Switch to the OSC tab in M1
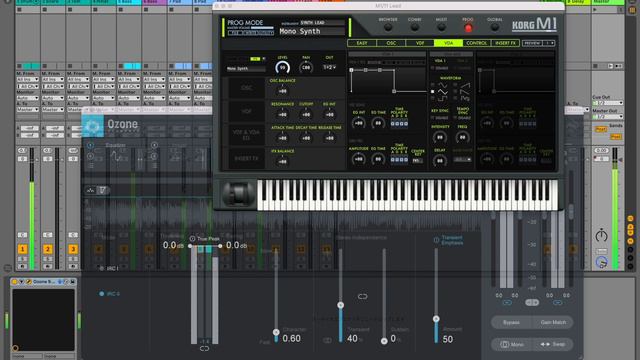This screenshot has width=640, height=360. (x=391, y=43)
